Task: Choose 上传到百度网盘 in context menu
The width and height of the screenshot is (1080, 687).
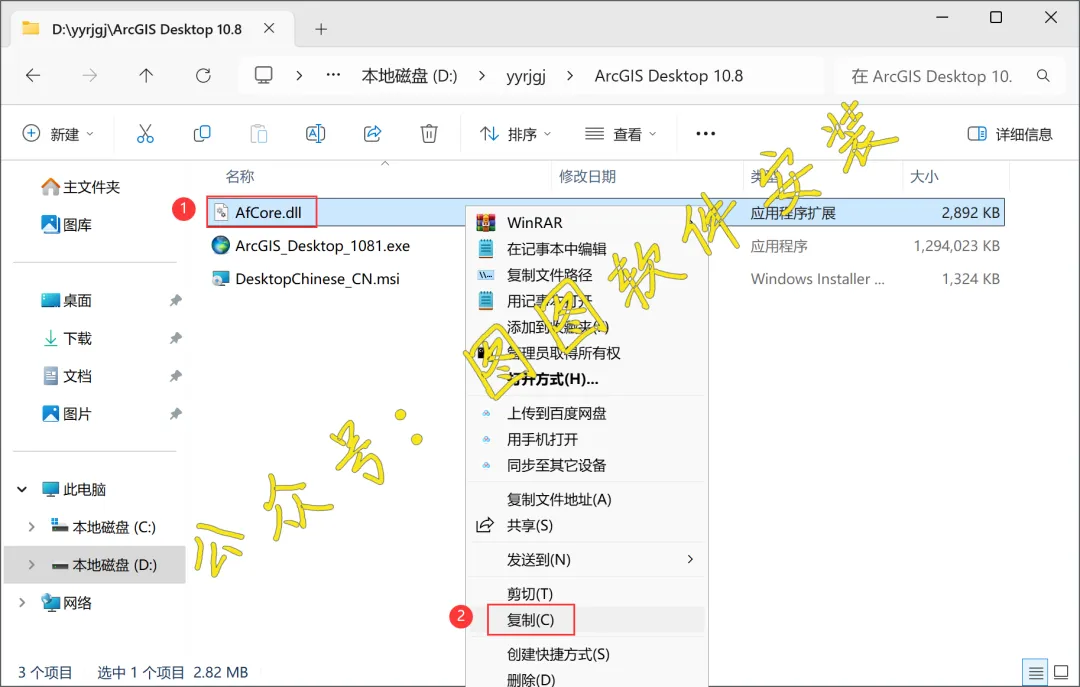Action: pos(557,413)
